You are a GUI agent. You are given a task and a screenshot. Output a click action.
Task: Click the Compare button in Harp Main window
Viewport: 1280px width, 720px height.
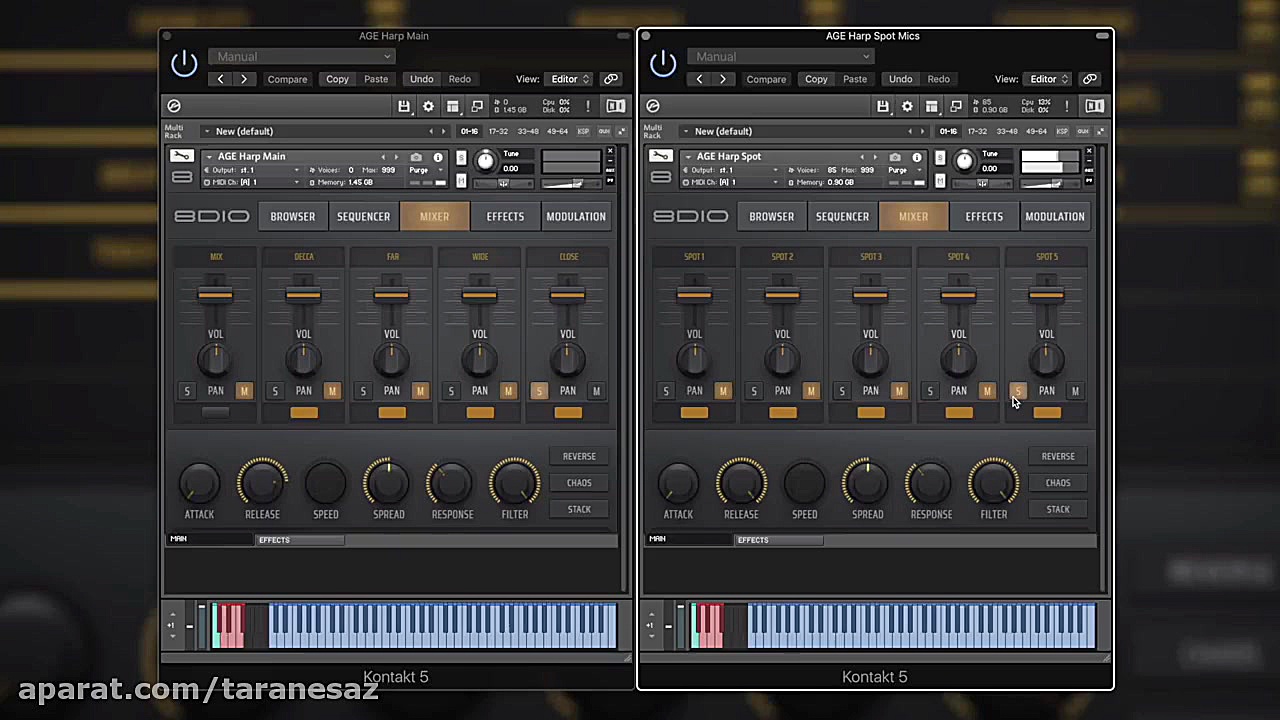pyautogui.click(x=287, y=79)
